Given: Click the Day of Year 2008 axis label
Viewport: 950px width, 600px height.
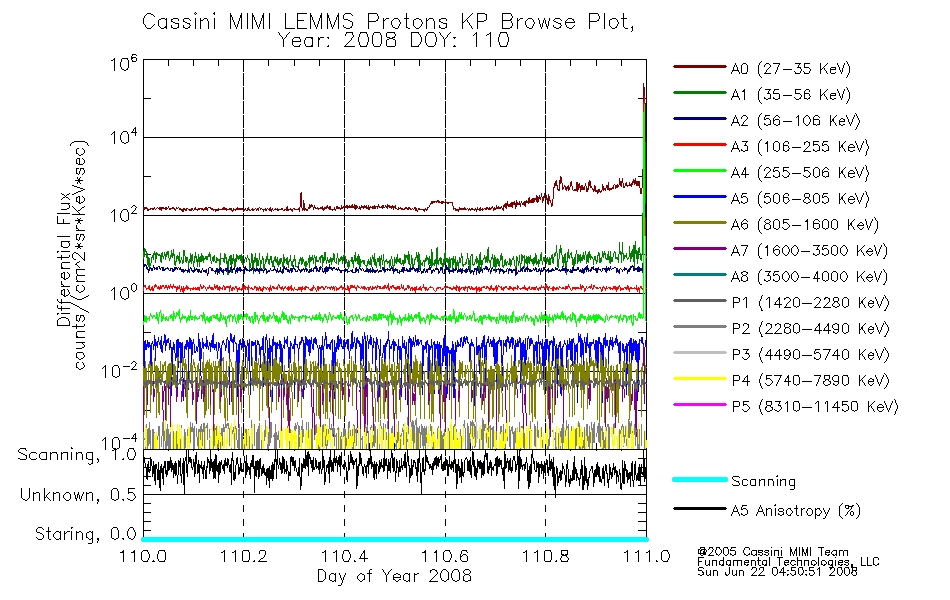Looking at the screenshot, I should [394, 576].
